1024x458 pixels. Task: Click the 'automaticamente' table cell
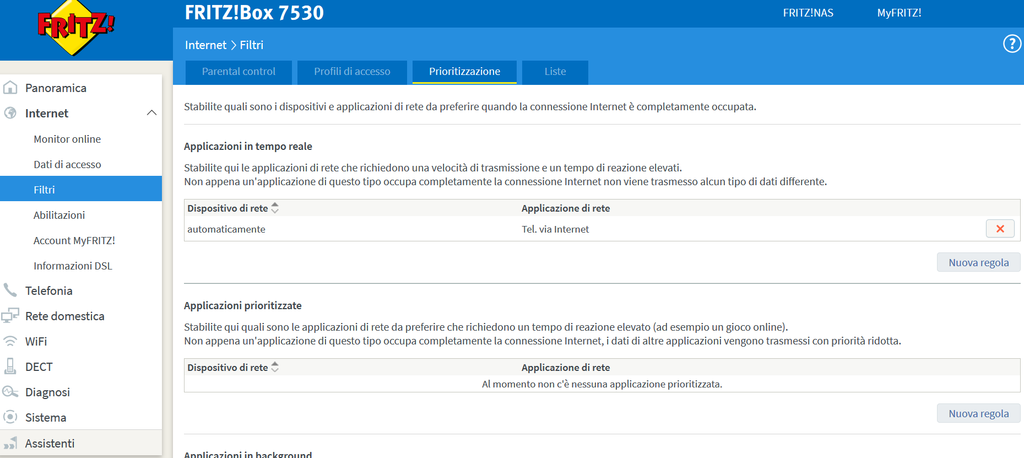(x=226, y=229)
